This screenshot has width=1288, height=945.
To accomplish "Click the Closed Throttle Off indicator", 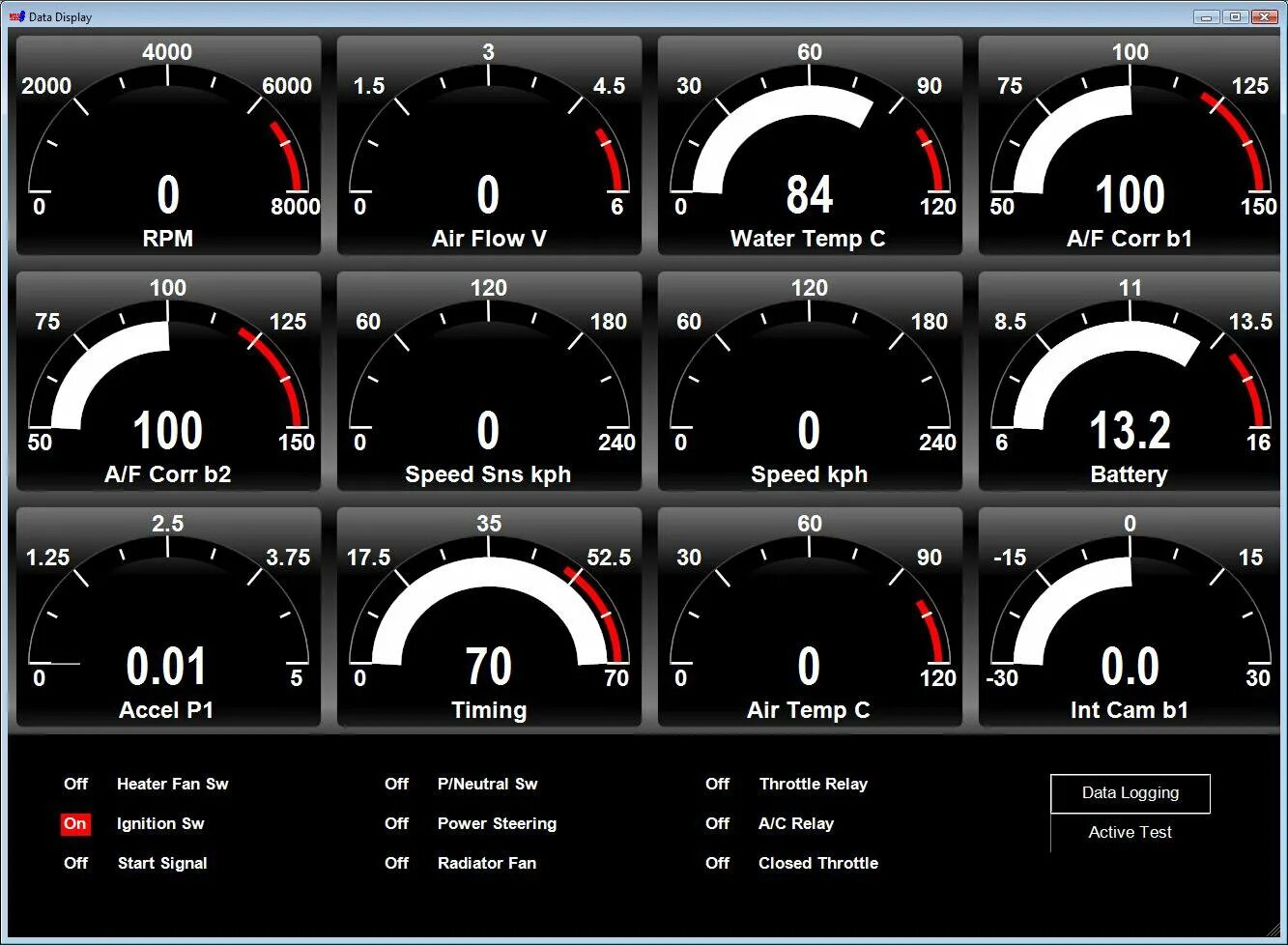I will 717,863.
